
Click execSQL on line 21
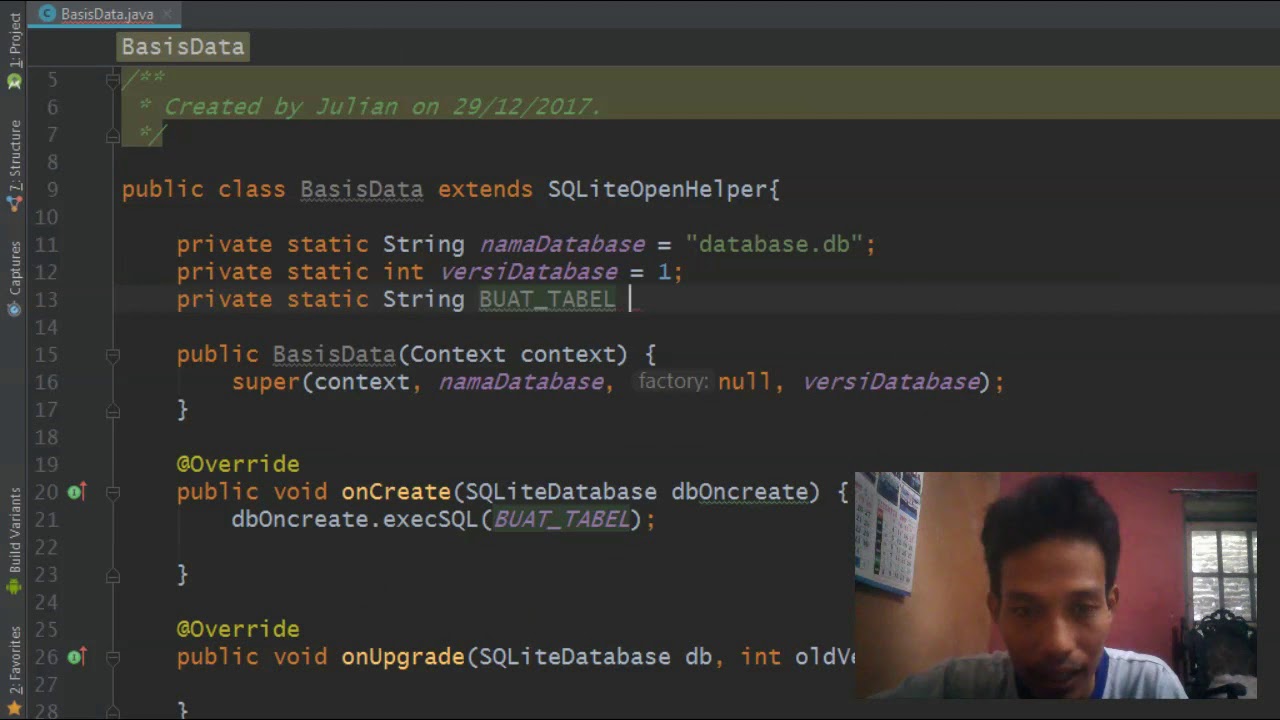(x=431, y=520)
